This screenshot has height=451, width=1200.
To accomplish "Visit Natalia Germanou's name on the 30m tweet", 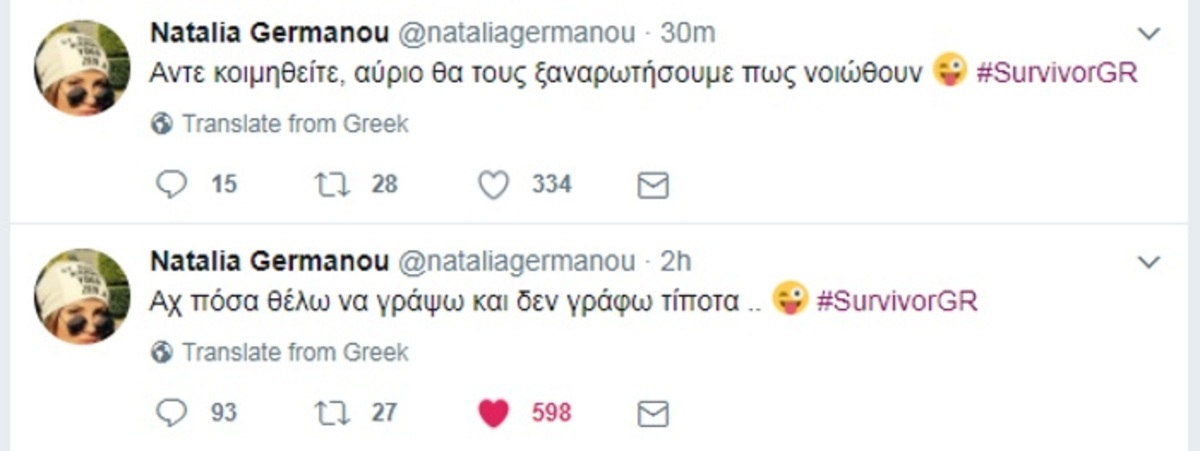I will [x=268, y=33].
